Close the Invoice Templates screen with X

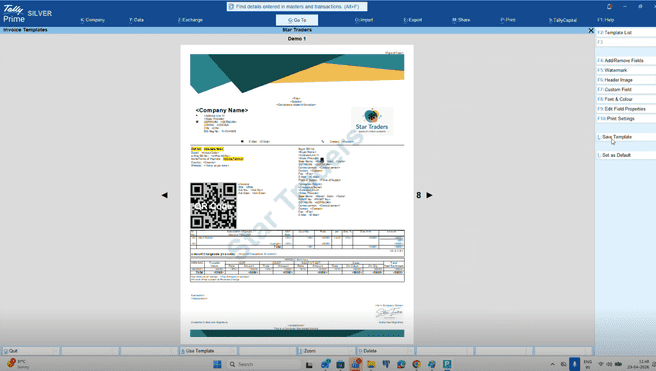[x=591, y=31]
